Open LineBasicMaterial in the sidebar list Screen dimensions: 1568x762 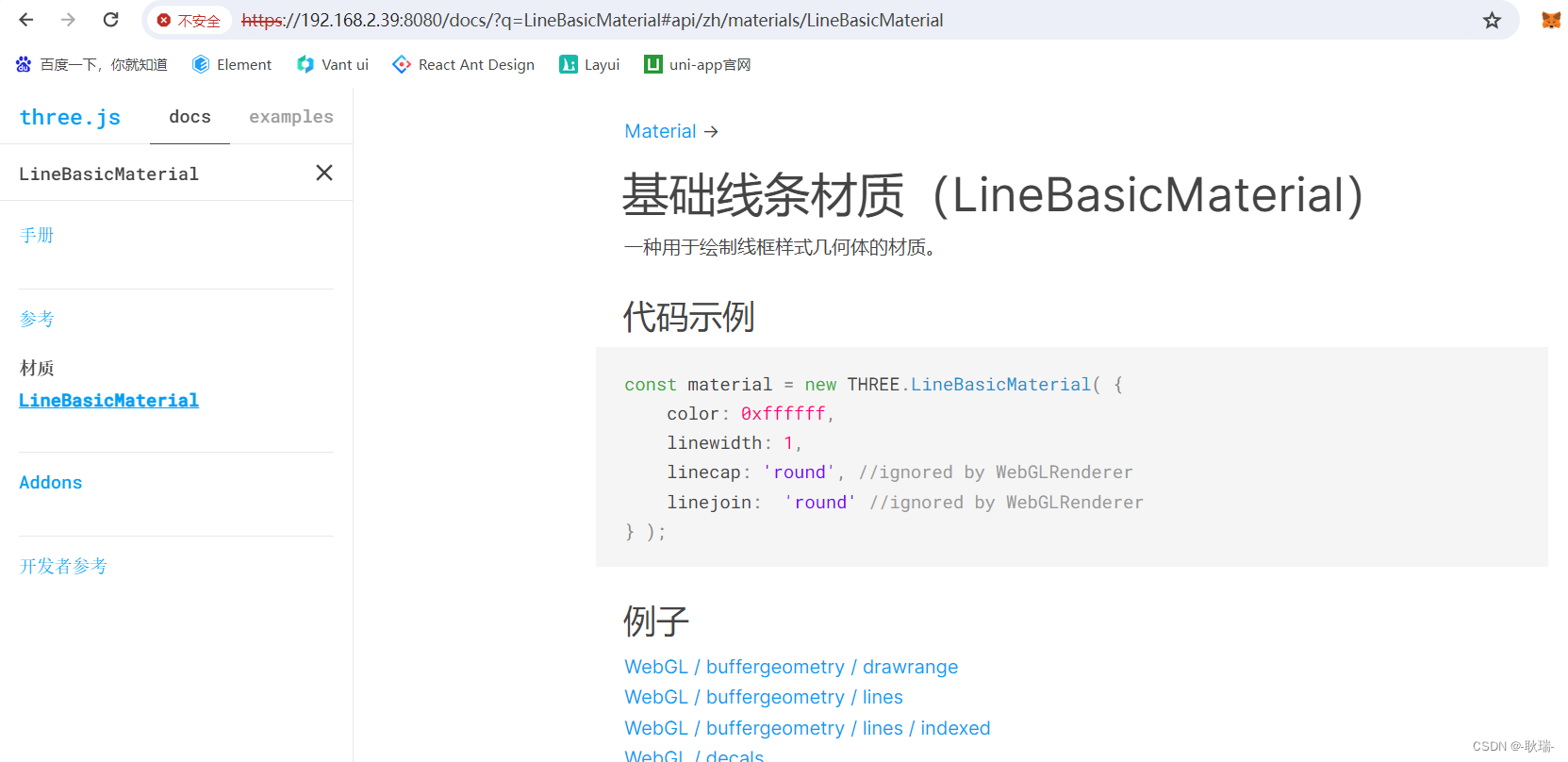pos(108,400)
